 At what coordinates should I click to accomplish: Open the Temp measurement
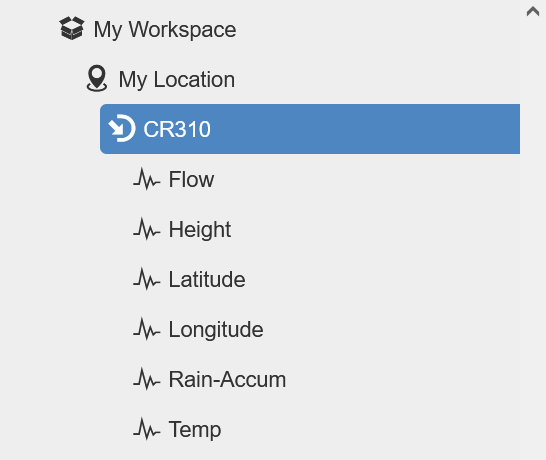click(x=195, y=430)
